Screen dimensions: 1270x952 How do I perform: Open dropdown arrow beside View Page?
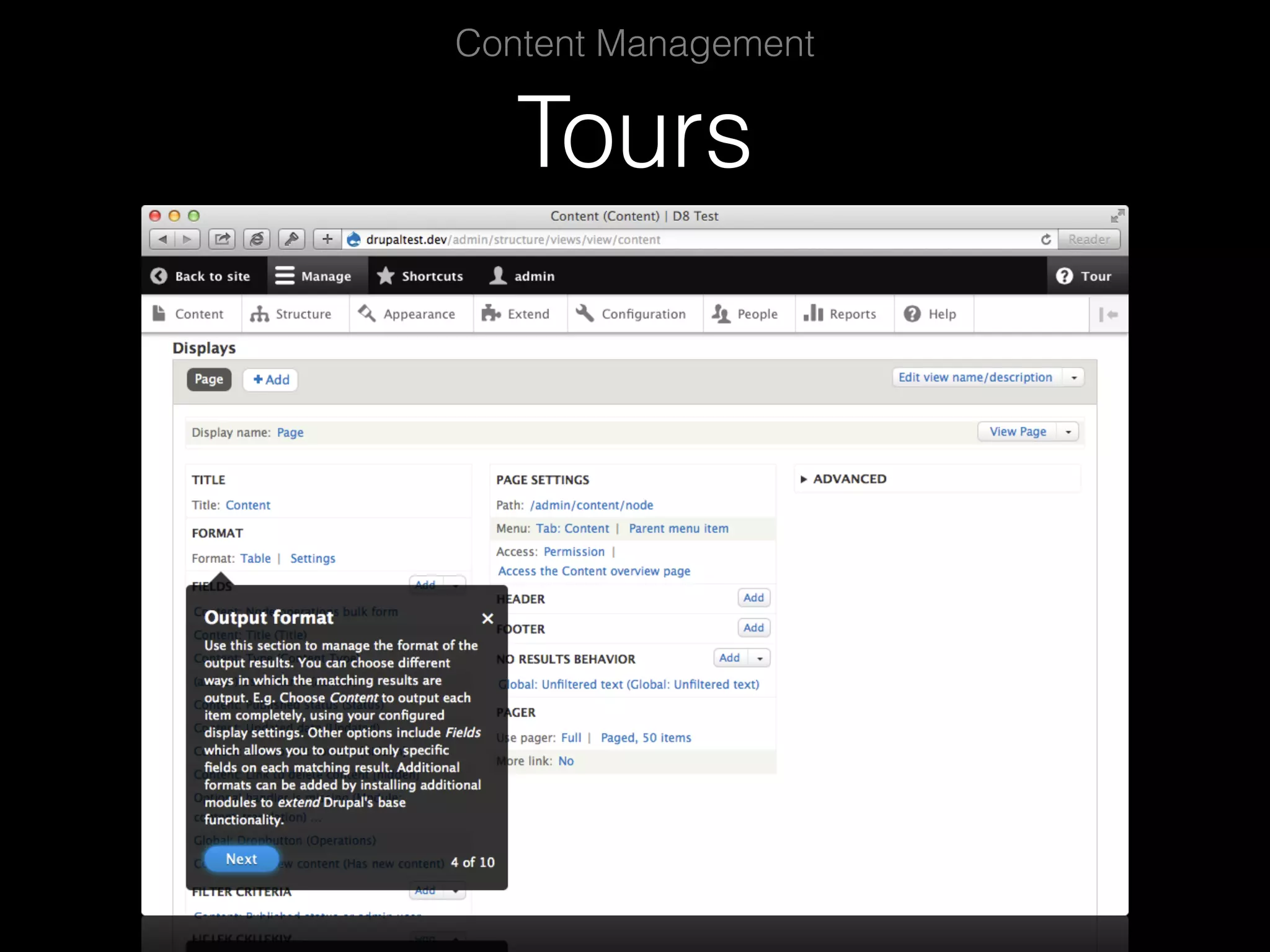point(1068,432)
